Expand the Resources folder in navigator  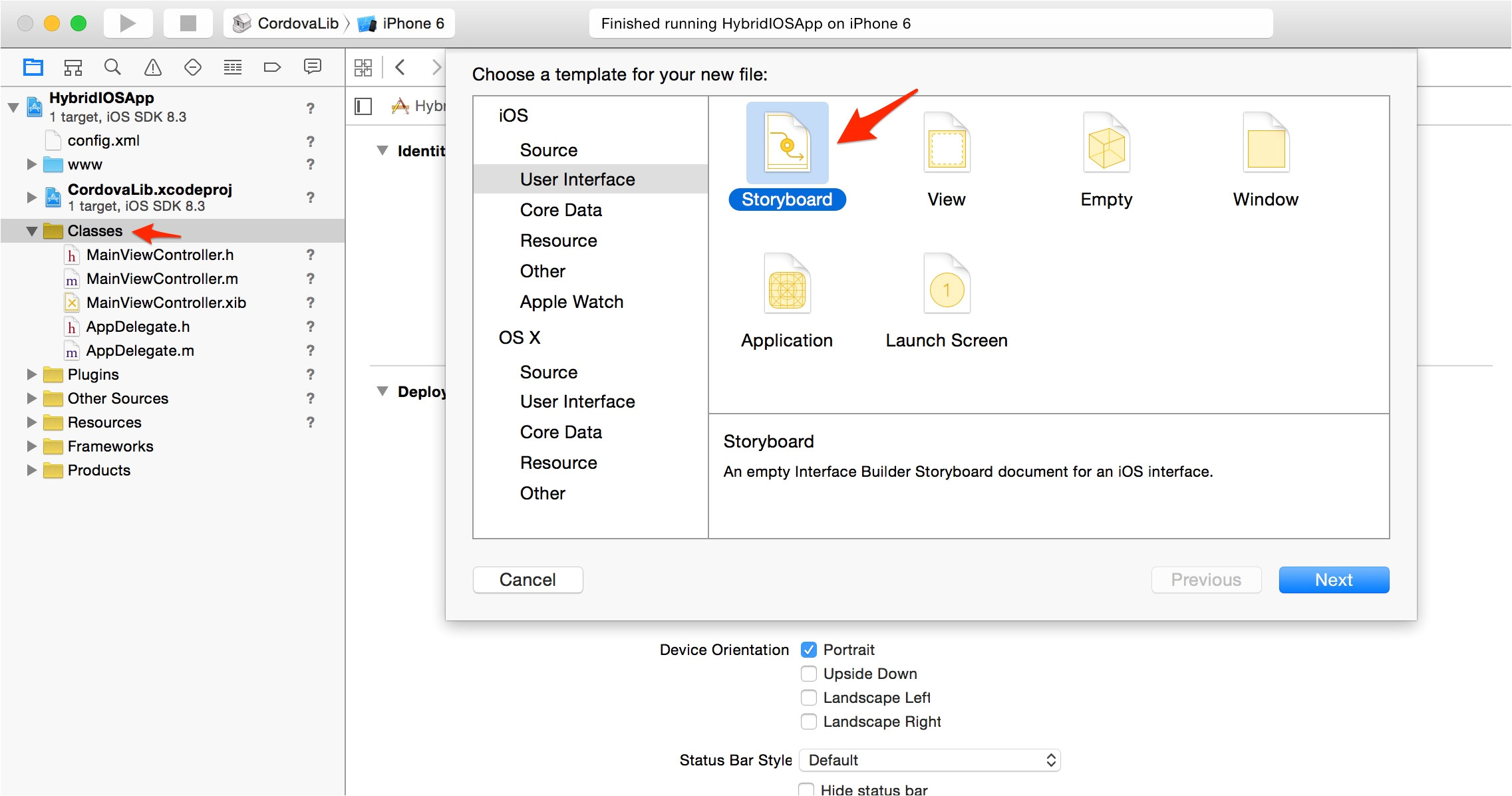pyautogui.click(x=31, y=422)
